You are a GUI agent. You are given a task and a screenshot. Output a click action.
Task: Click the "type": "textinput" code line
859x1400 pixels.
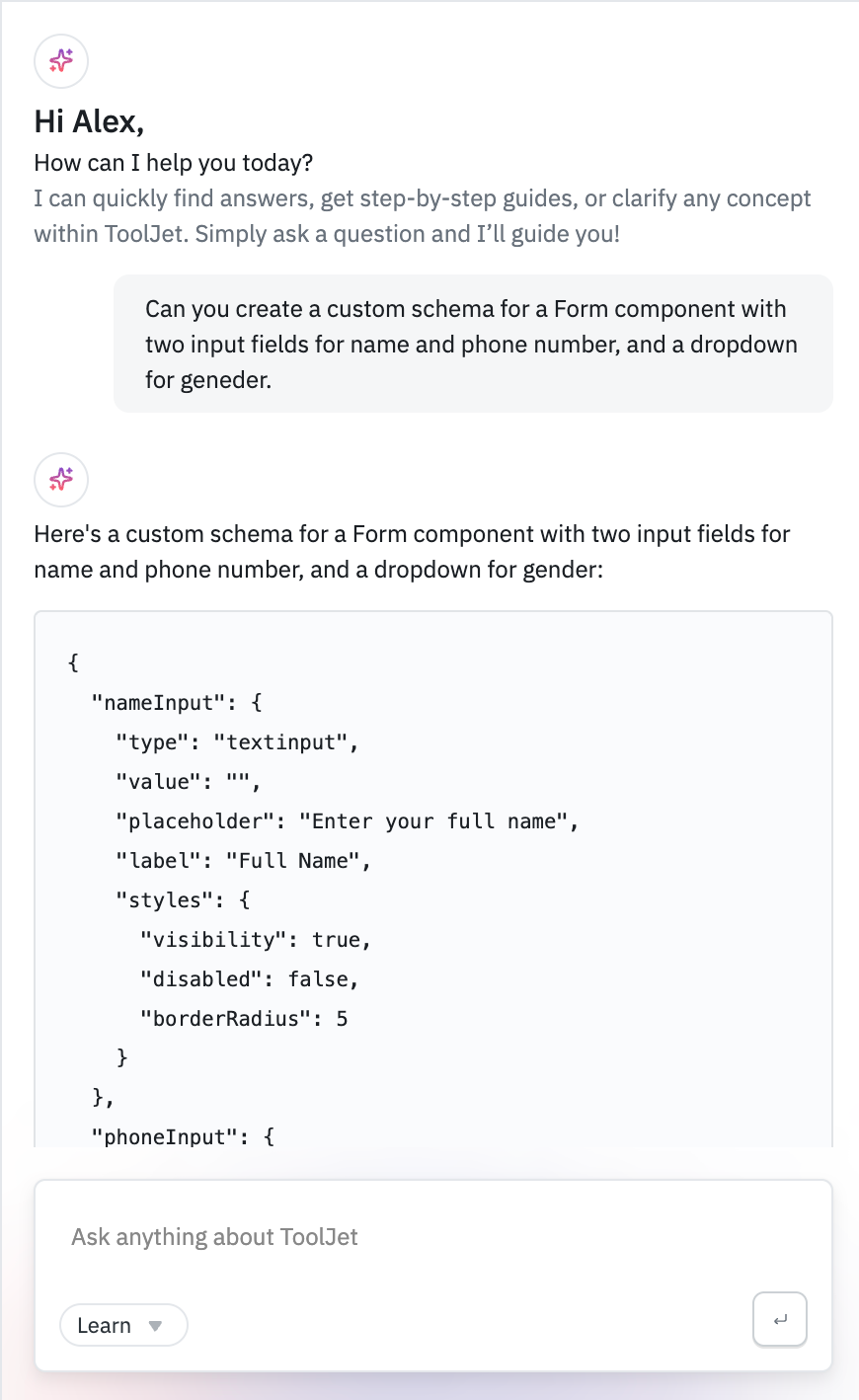(x=237, y=742)
